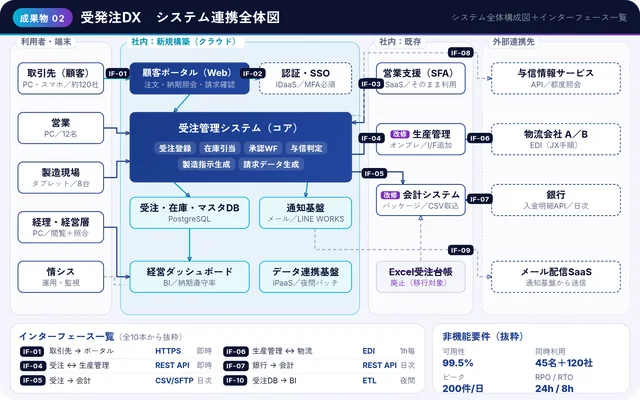Click the Excel受注台帳 box
This screenshot has height=400, width=640.
pos(421,277)
